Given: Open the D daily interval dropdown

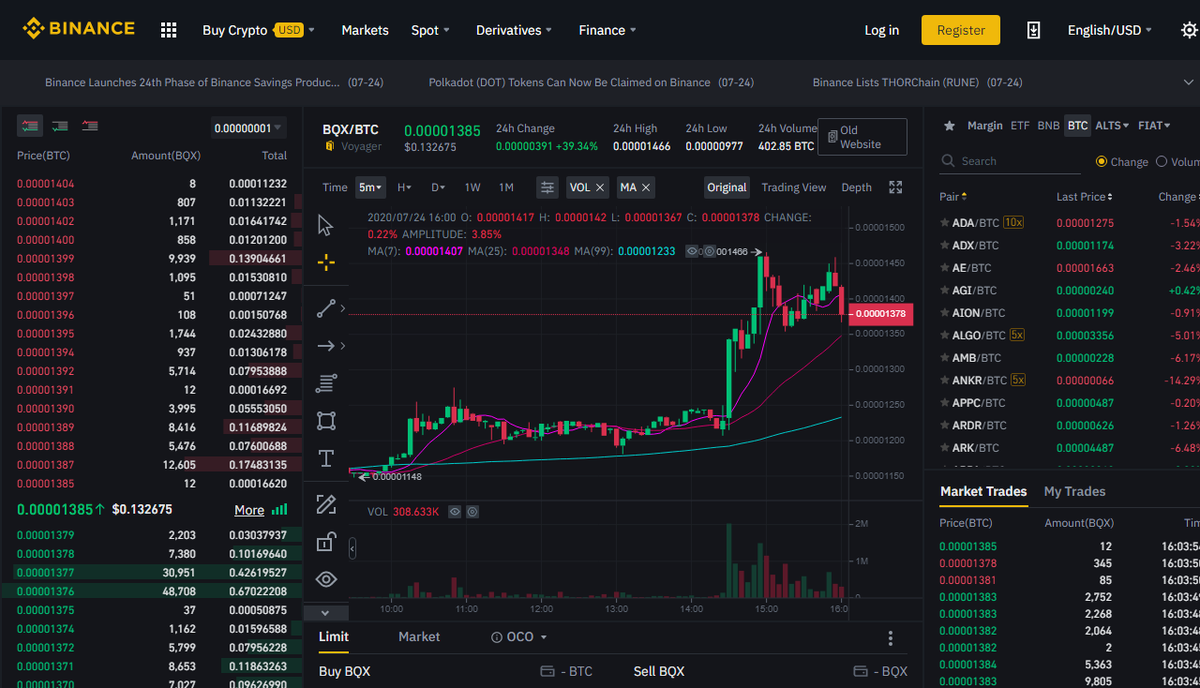Looking at the screenshot, I should click(438, 187).
